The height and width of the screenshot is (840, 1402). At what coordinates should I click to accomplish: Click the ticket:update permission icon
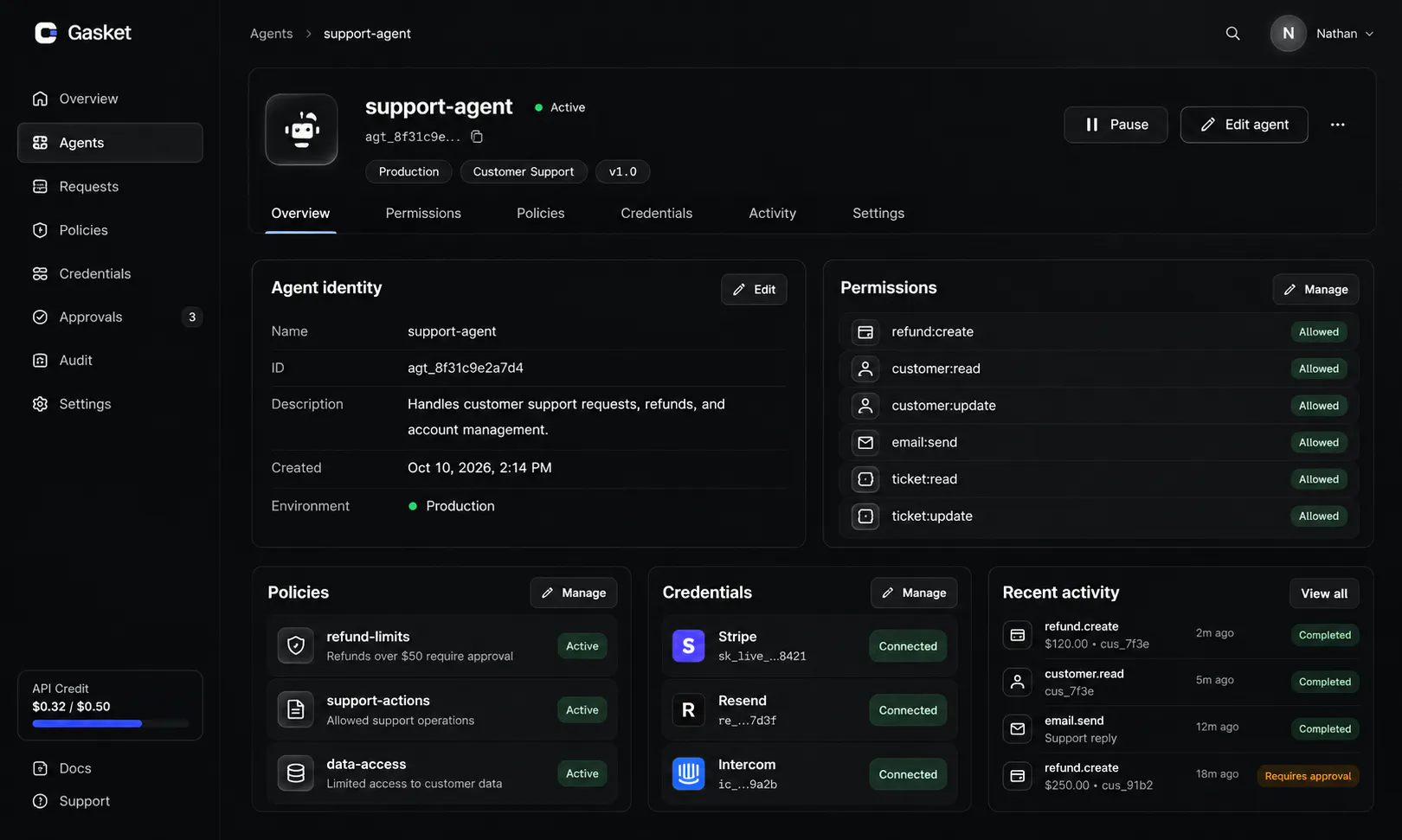(x=865, y=516)
